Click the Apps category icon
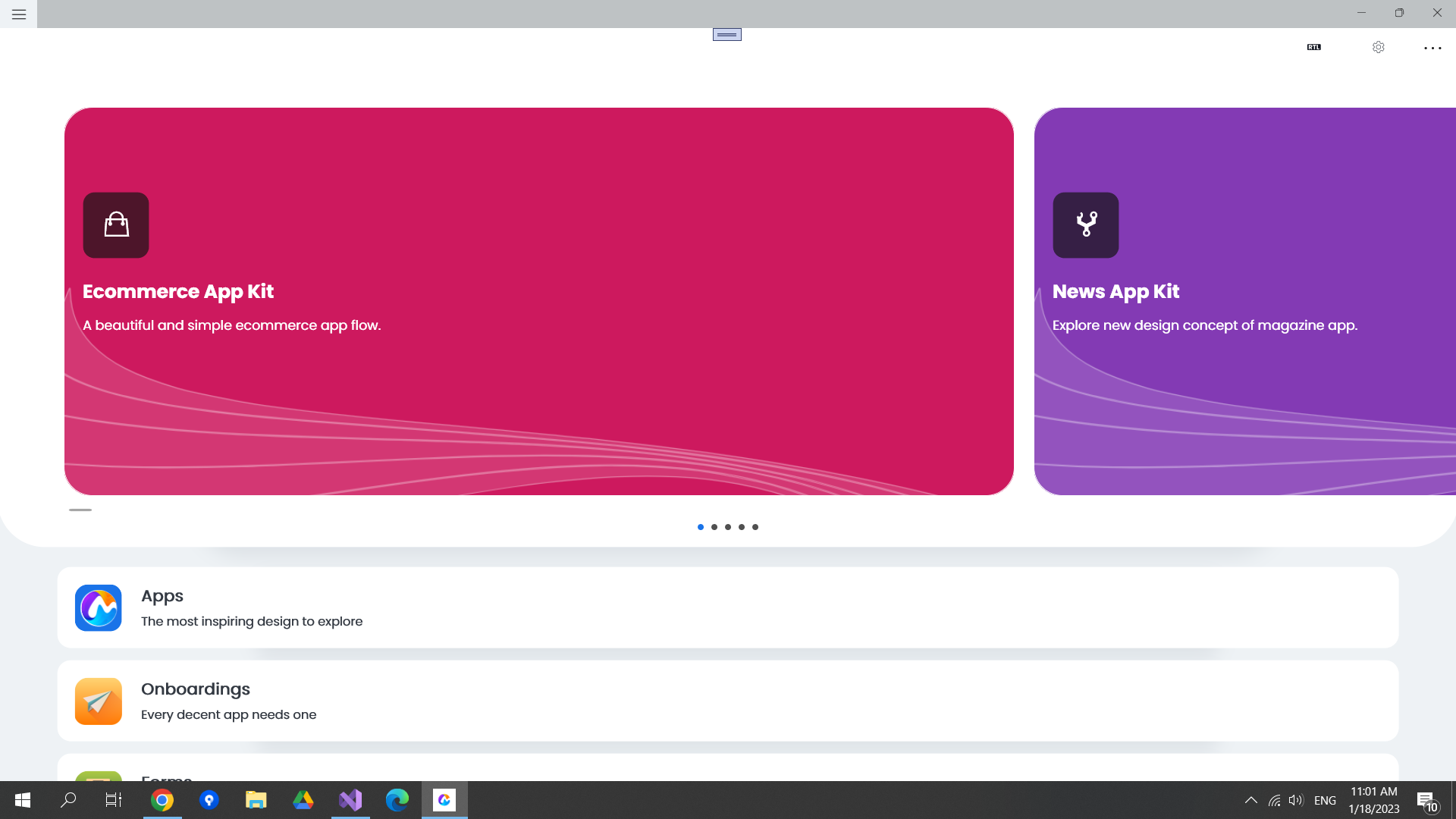1456x819 pixels. point(99,607)
